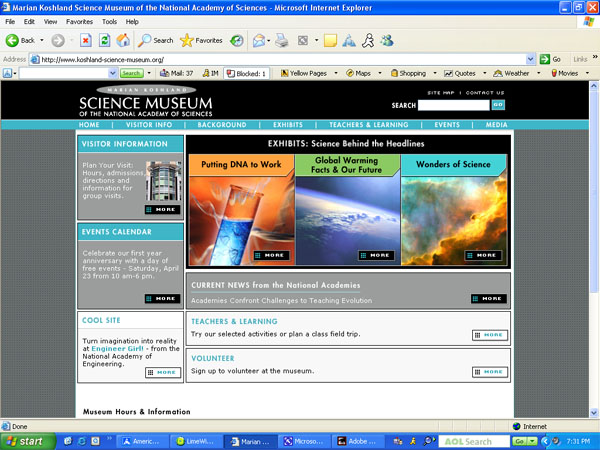Click the Engineer Girl! link
The image size is (600, 450).
117,349
